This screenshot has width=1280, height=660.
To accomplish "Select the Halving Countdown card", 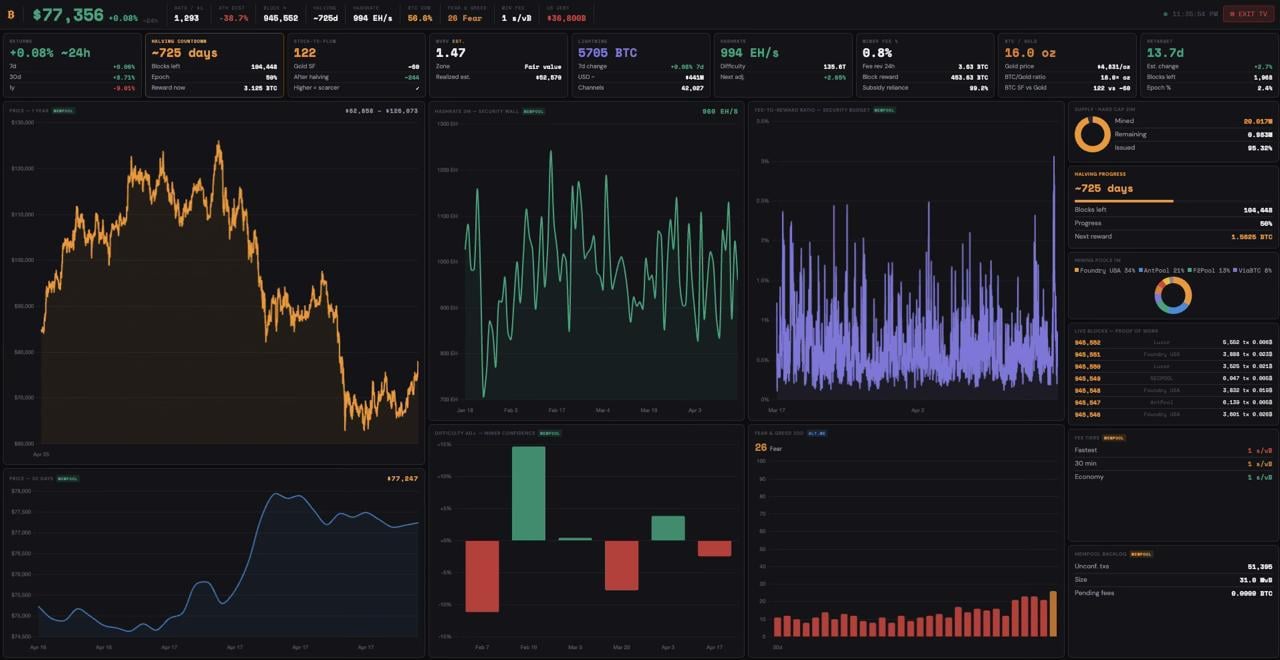I will pyautogui.click(x=213, y=65).
